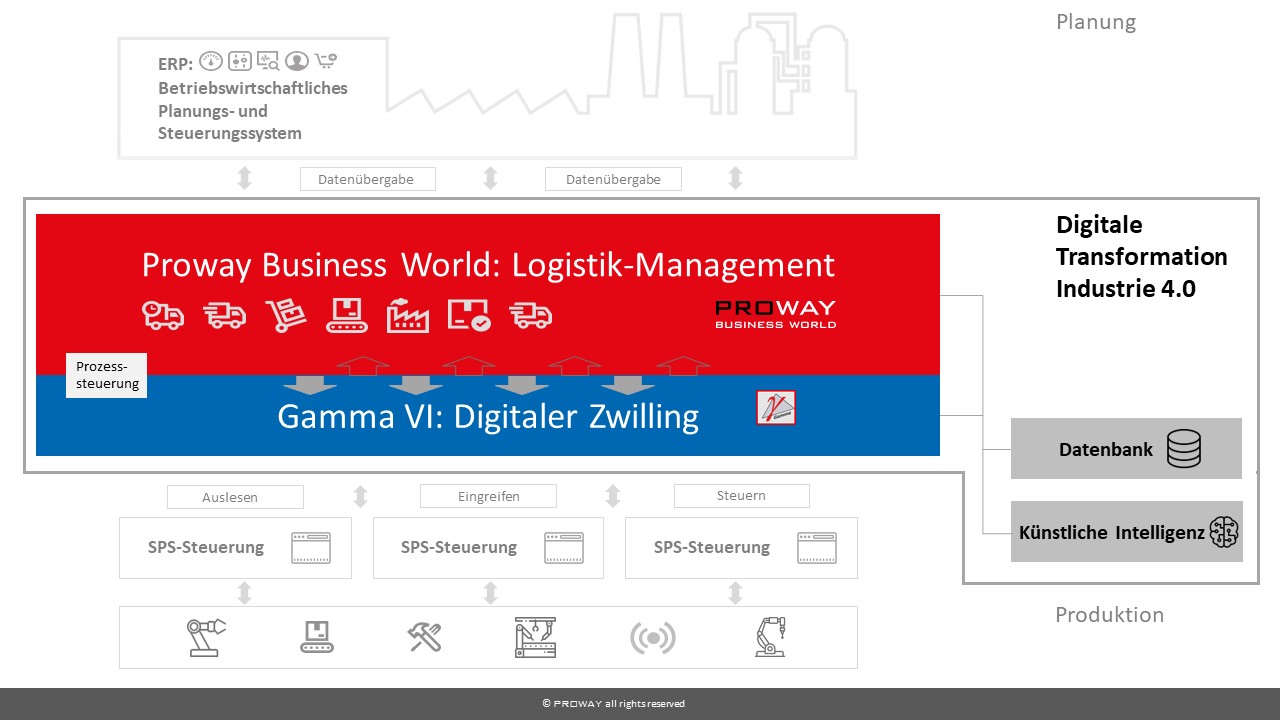Screen dimensions: 1280x720
Task: Select the fast truck icon beside the hand trolley
Action: (225, 315)
